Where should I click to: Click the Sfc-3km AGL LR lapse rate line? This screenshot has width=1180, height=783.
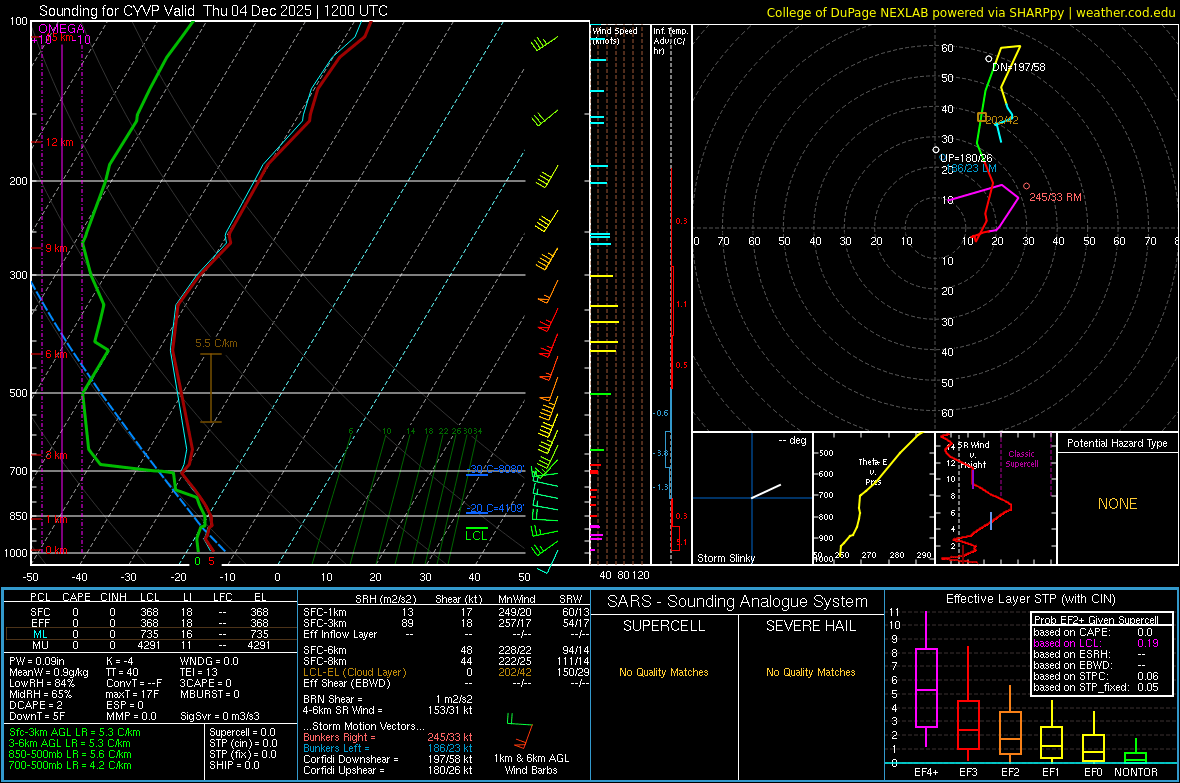click(75, 732)
